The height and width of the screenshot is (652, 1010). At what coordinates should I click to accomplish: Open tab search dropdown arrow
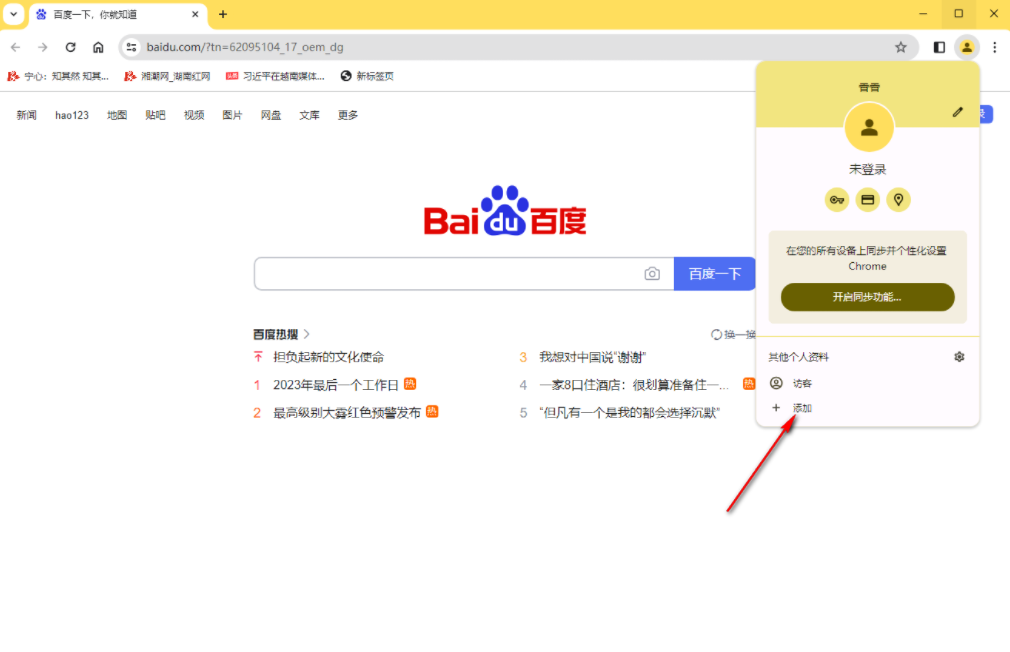pyautogui.click(x=13, y=14)
